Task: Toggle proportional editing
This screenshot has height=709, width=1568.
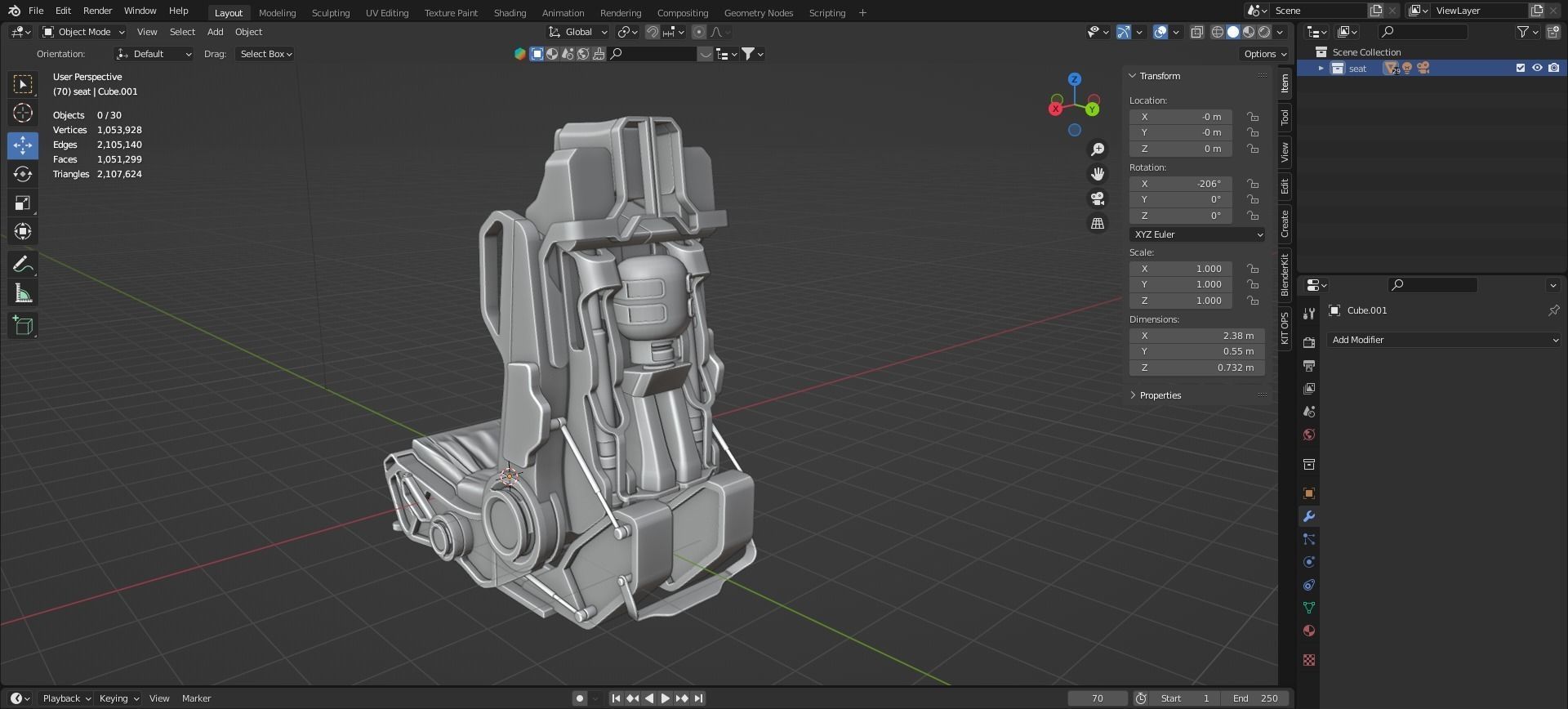Action: point(698,32)
